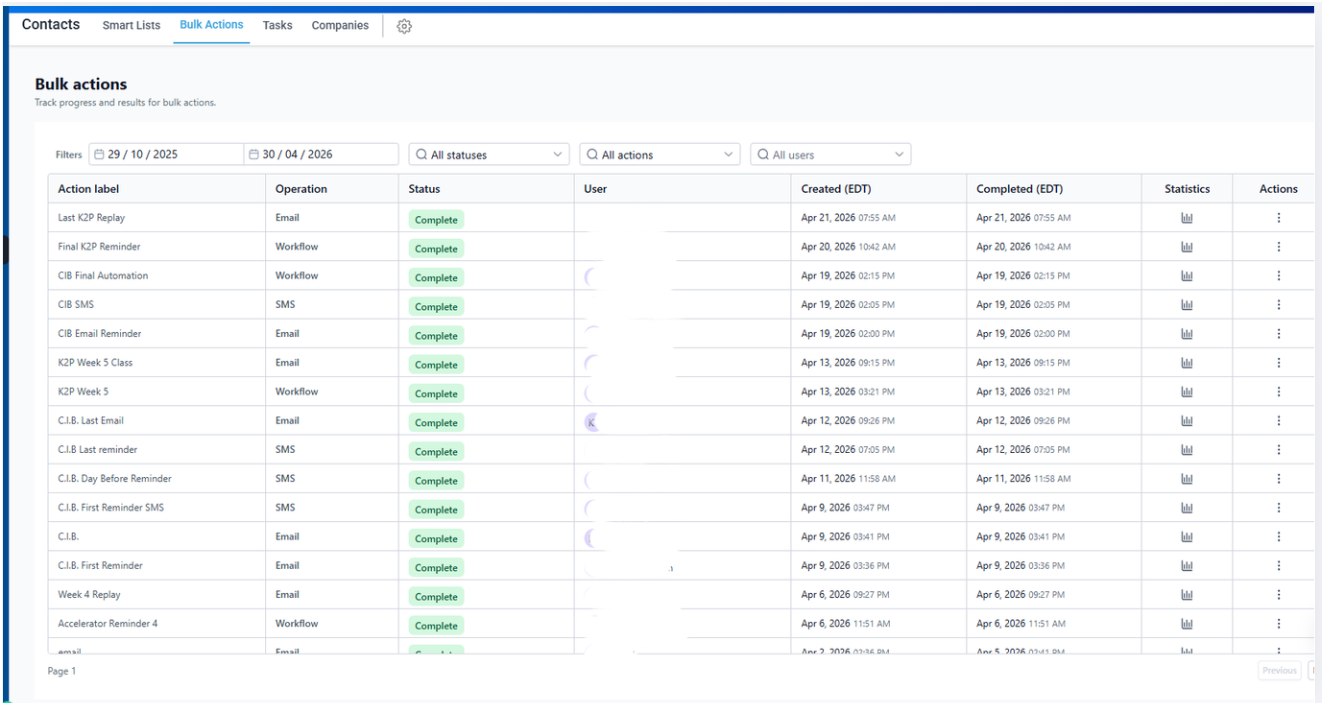Viewport: 1324px width, 705px height.
Task: Open actions menu for C.I.B. Last Email
Action: [x=1278, y=421]
